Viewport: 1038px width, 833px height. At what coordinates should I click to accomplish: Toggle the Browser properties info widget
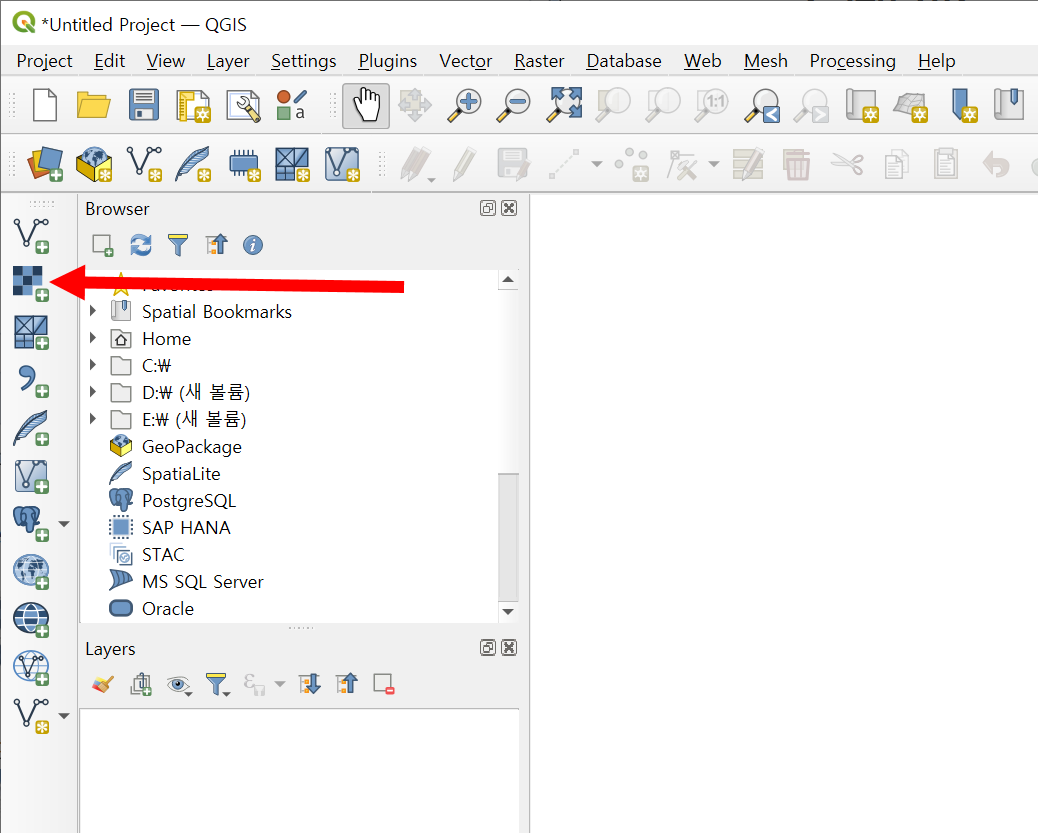tap(253, 245)
